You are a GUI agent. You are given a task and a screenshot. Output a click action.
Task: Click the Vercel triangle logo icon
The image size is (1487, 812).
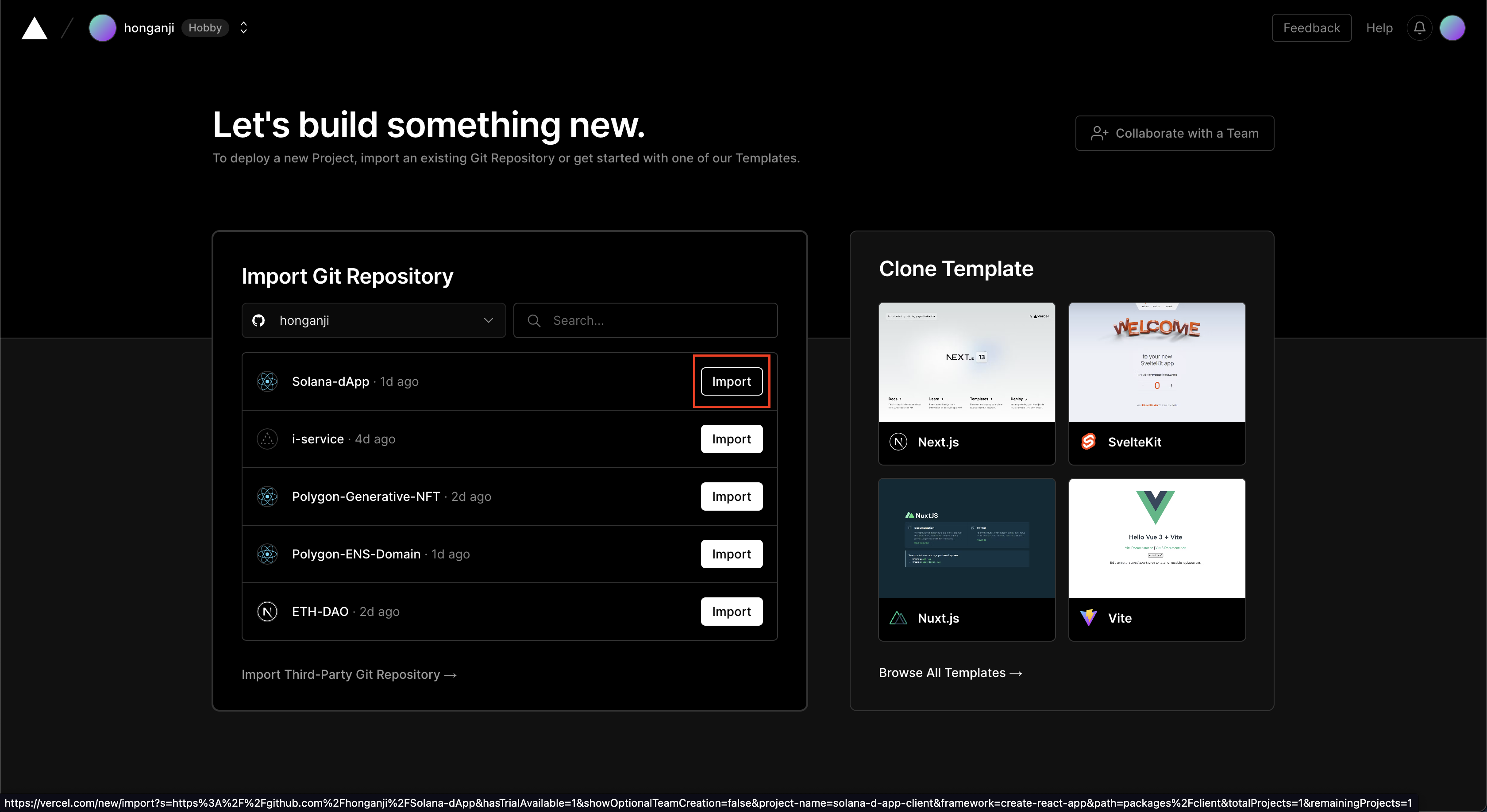coord(35,27)
